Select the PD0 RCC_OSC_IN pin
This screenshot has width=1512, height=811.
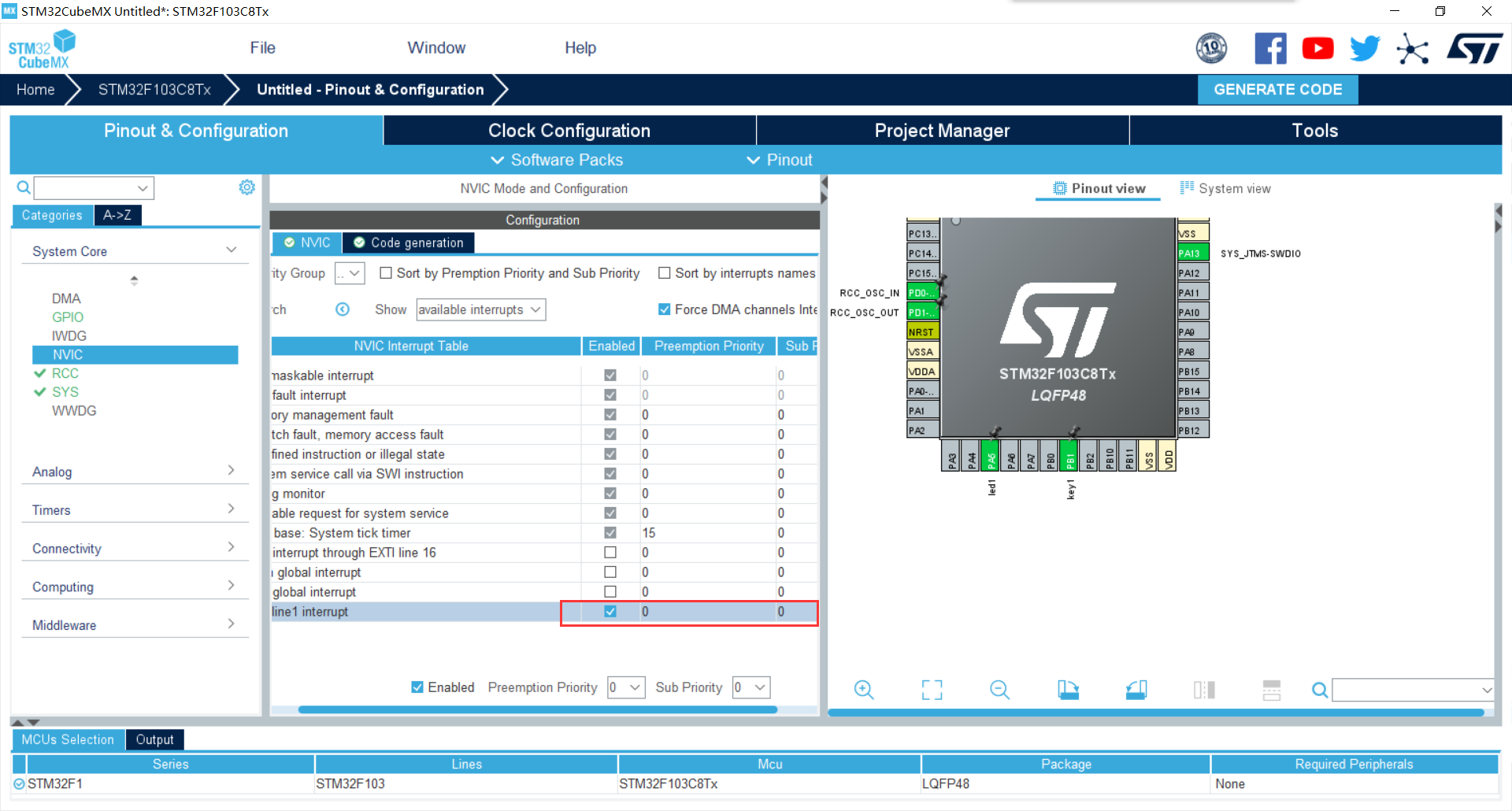(x=923, y=292)
